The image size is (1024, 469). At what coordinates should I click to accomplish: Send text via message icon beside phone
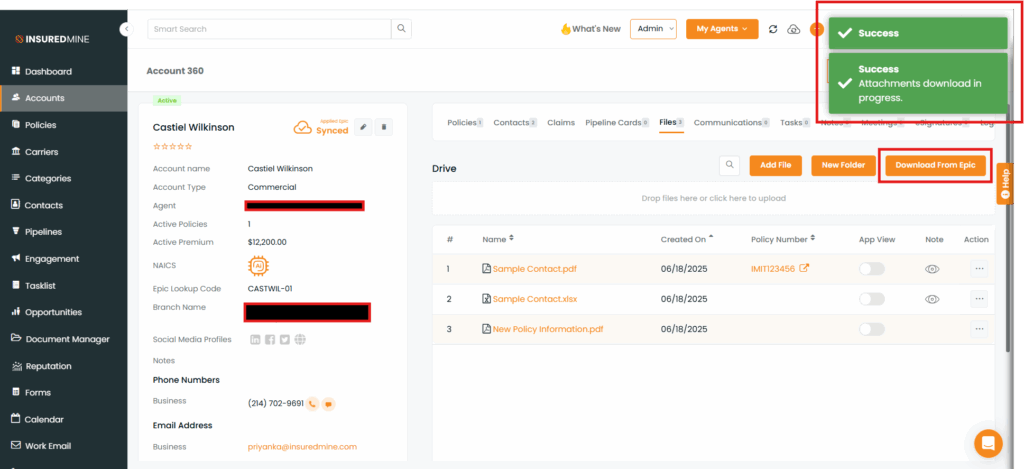click(x=329, y=404)
